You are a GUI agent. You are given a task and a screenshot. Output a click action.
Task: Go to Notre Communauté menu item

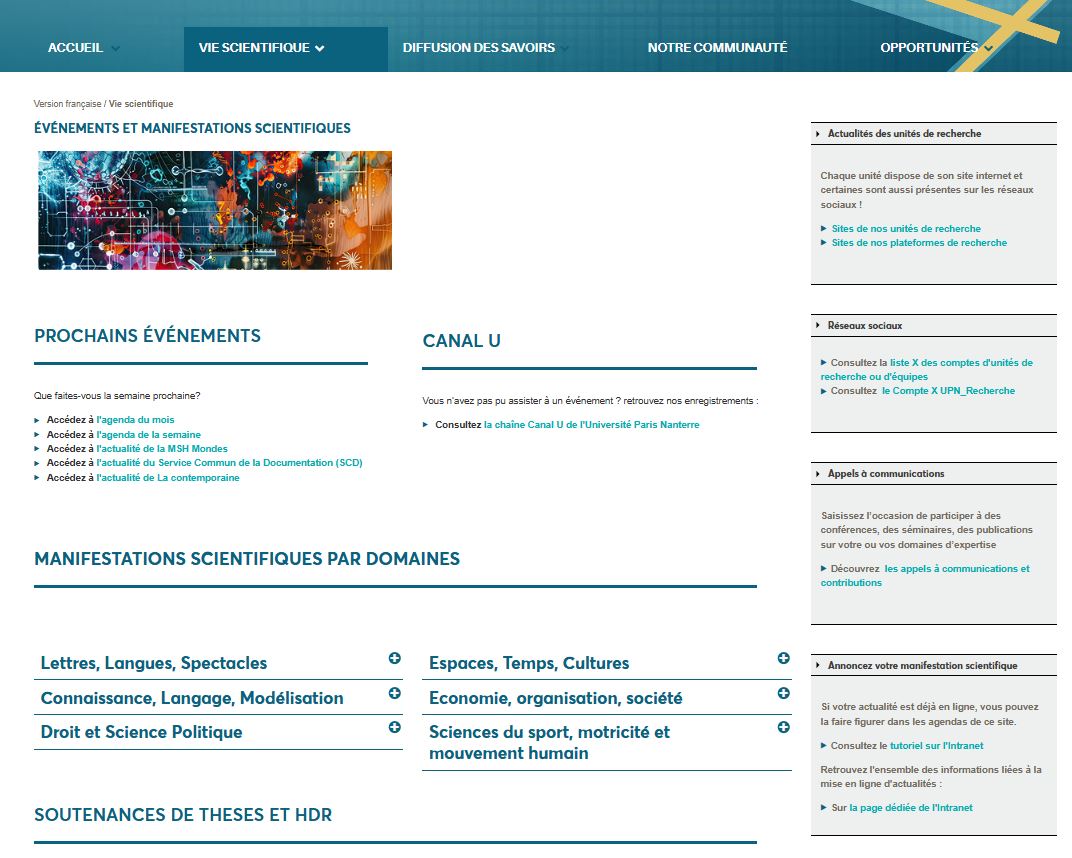717,48
